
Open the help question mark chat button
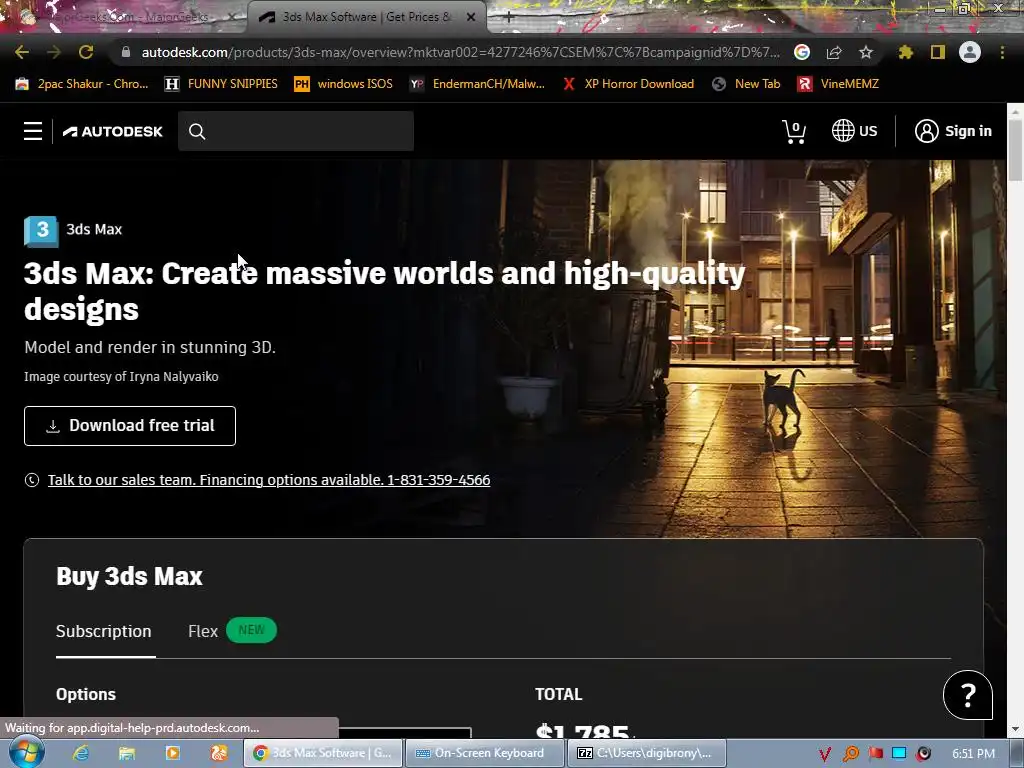pyautogui.click(x=968, y=695)
